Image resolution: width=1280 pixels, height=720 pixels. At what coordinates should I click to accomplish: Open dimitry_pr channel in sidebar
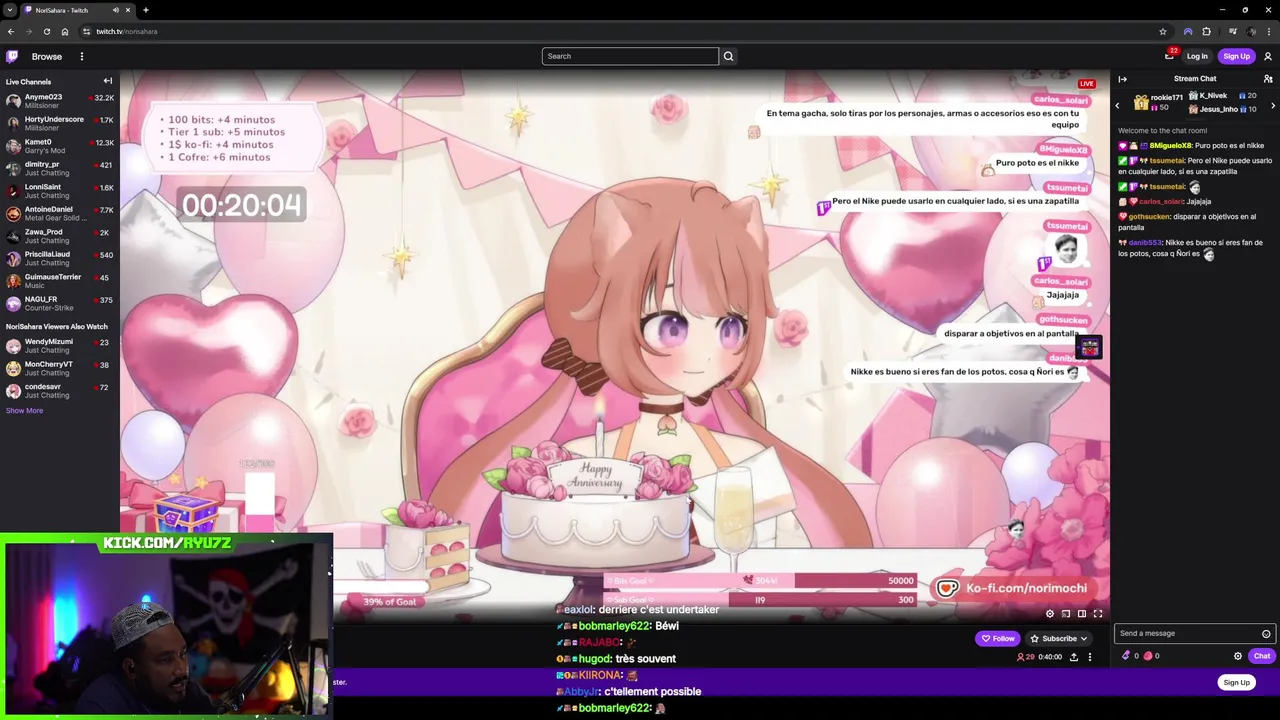point(60,169)
